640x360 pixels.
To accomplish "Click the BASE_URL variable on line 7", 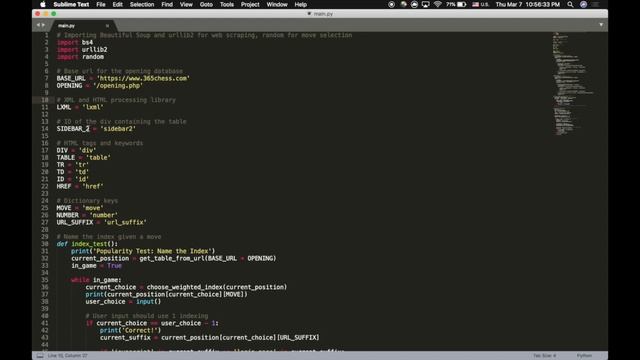I will (x=71, y=78).
